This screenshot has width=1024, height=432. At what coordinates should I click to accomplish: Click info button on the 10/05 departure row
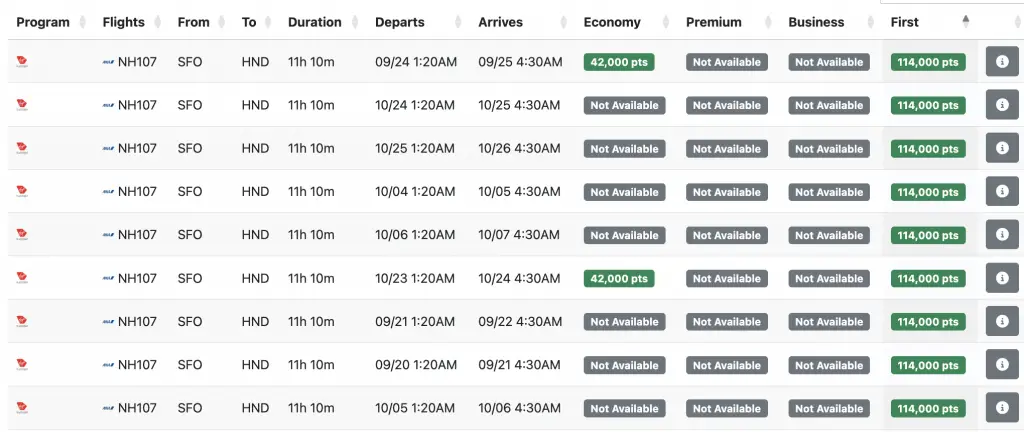pyautogui.click(x=1002, y=408)
